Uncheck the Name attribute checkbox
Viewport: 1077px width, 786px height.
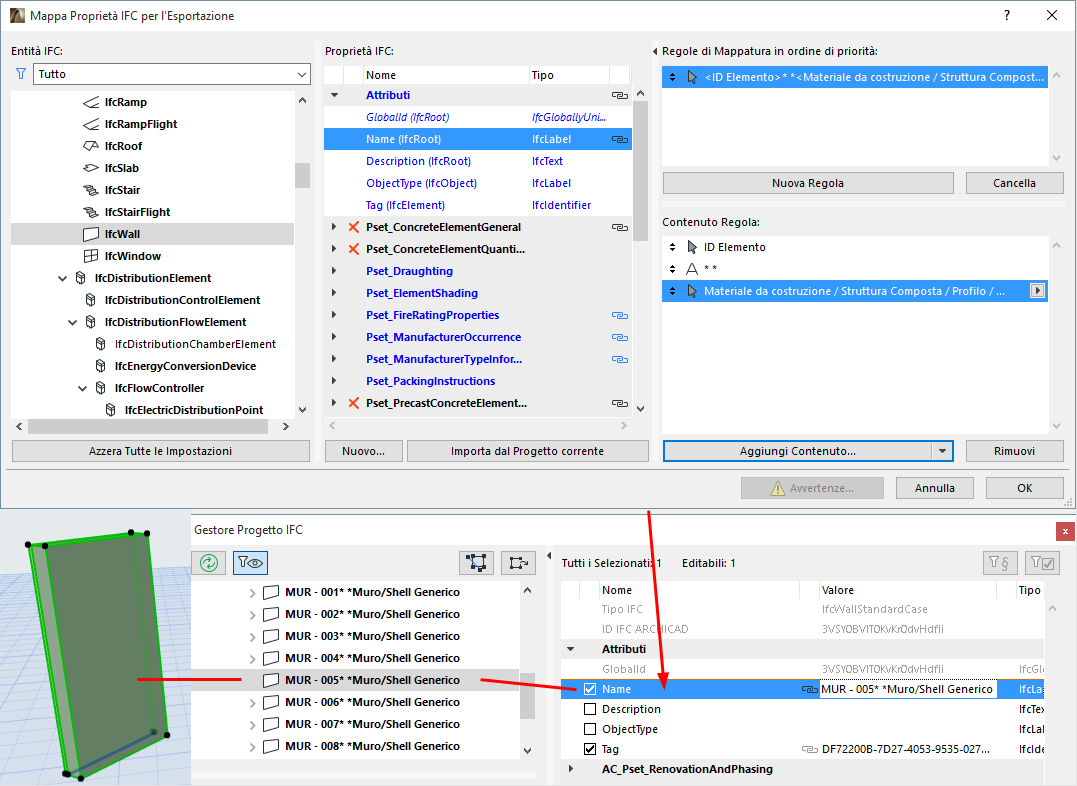[x=590, y=689]
